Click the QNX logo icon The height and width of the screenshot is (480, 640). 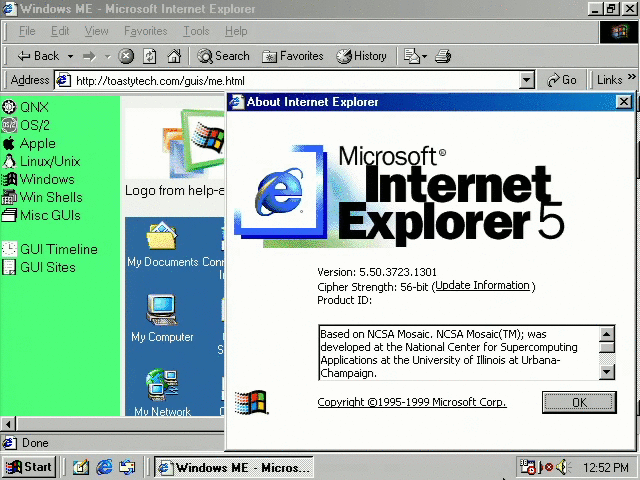pyautogui.click(x=9, y=107)
